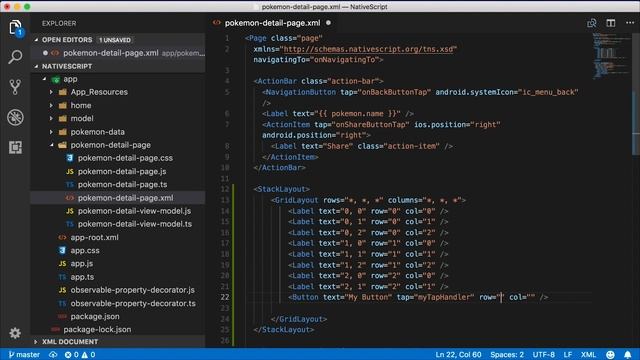Open observable-property-decorator.ts file
The image size is (640, 360).
point(133,303)
